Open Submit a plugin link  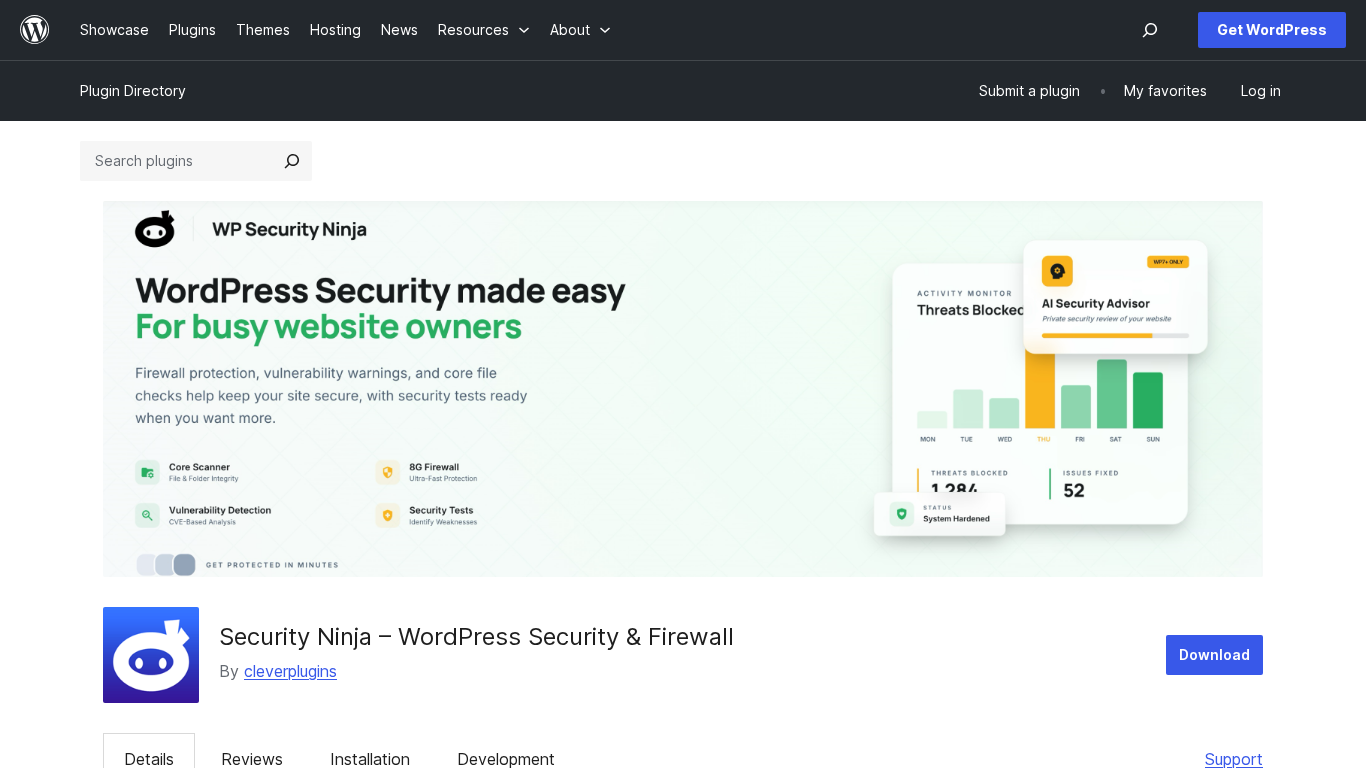tap(1029, 91)
